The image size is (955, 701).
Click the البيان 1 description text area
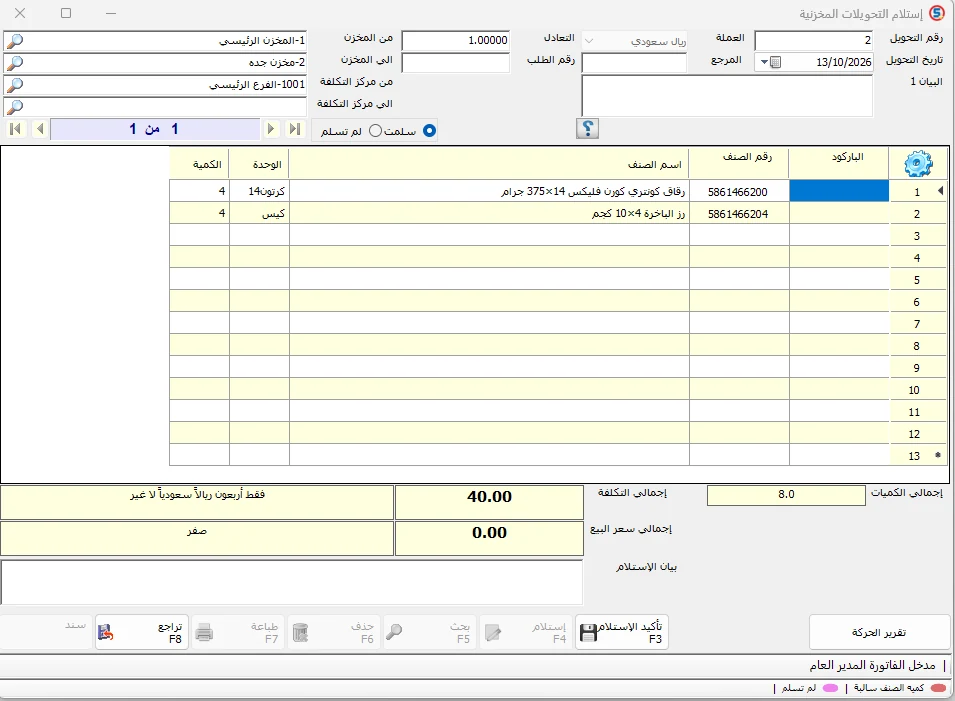point(727,95)
